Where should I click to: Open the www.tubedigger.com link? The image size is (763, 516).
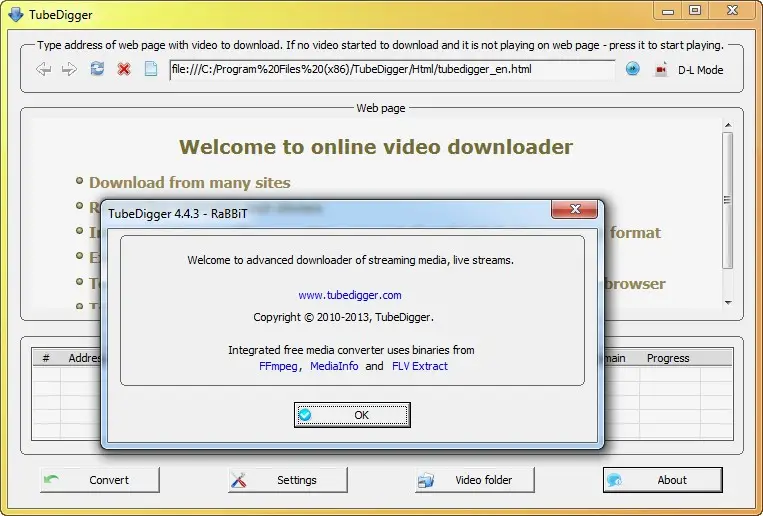pyautogui.click(x=350, y=295)
